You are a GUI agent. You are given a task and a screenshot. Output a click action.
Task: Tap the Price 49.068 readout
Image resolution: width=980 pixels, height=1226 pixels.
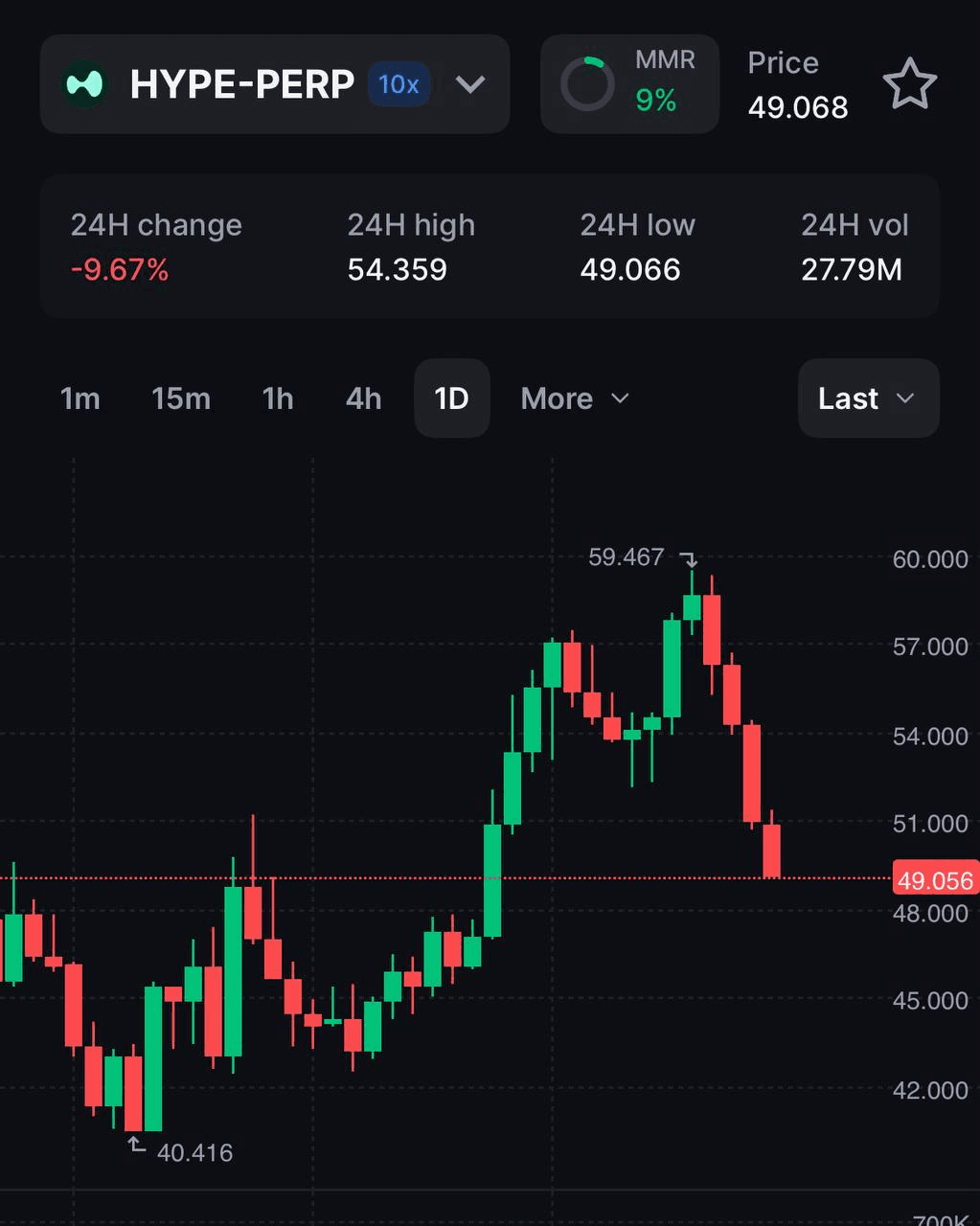click(x=798, y=107)
